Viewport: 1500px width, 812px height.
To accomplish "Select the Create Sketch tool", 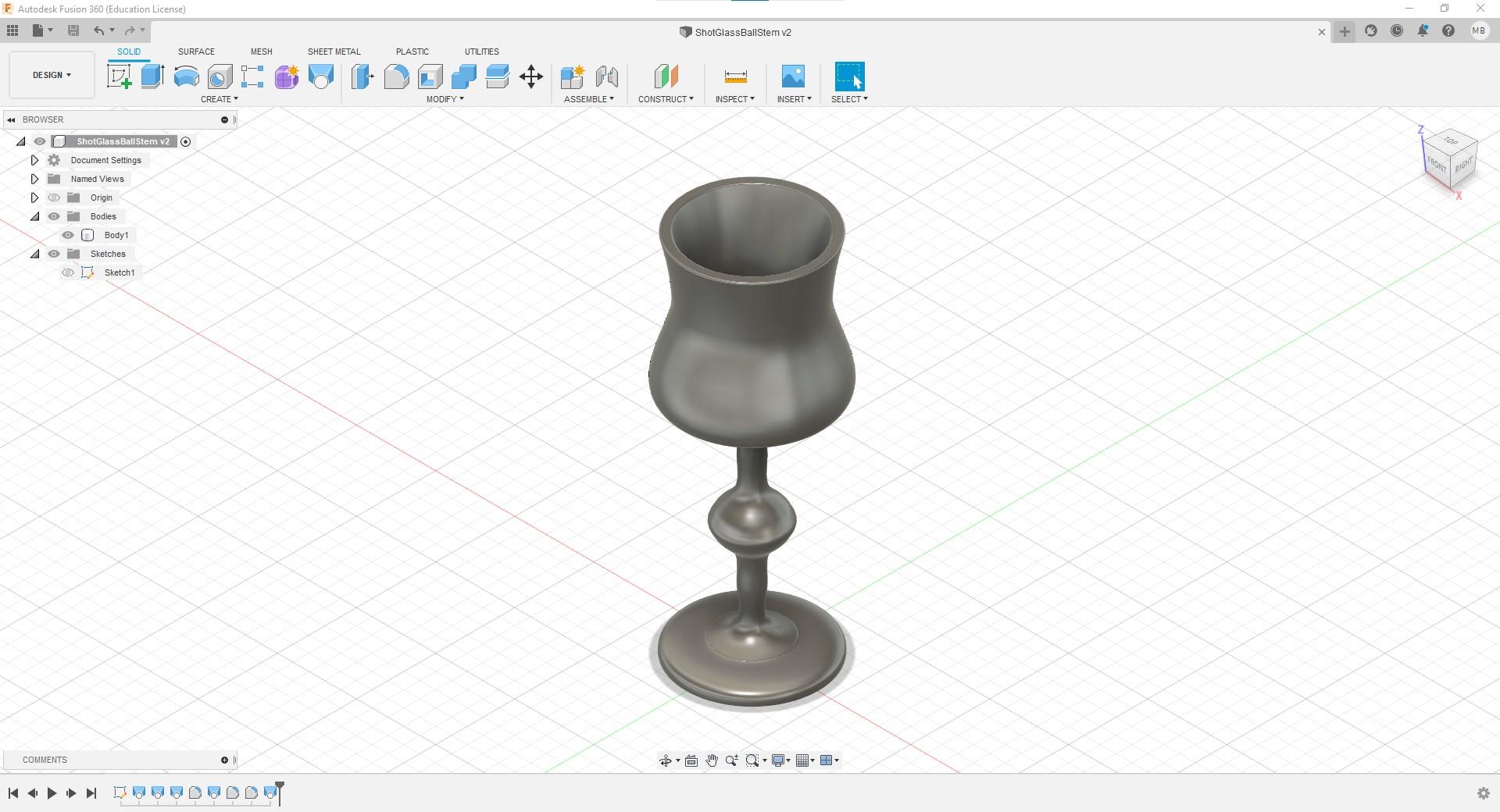I will [x=119, y=77].
